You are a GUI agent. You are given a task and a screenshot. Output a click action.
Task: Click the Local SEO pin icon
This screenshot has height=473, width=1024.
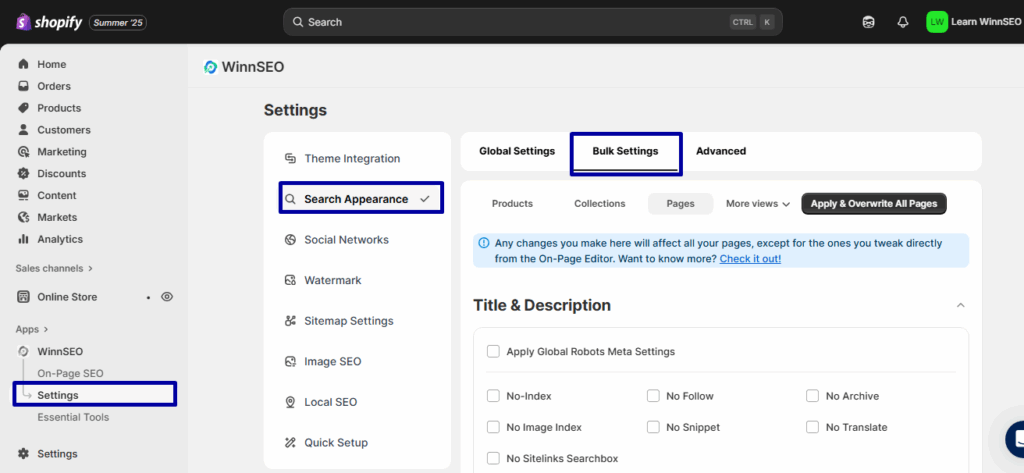point(291,402)
